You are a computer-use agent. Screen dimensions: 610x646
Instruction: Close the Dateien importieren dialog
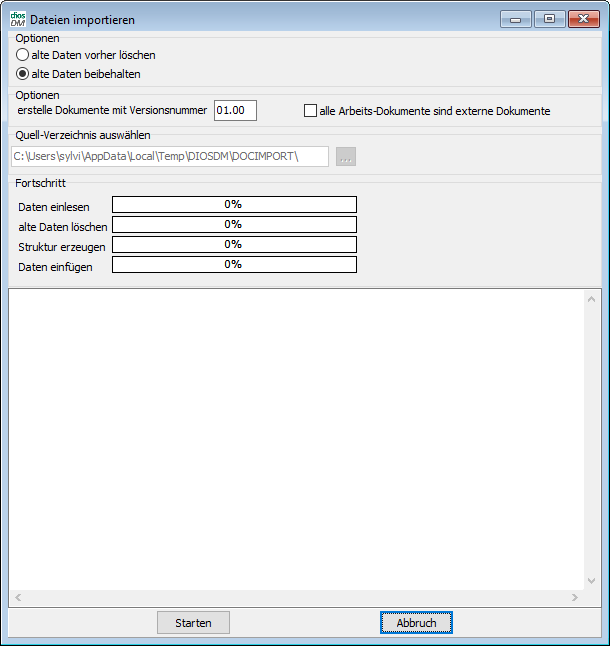582,19
